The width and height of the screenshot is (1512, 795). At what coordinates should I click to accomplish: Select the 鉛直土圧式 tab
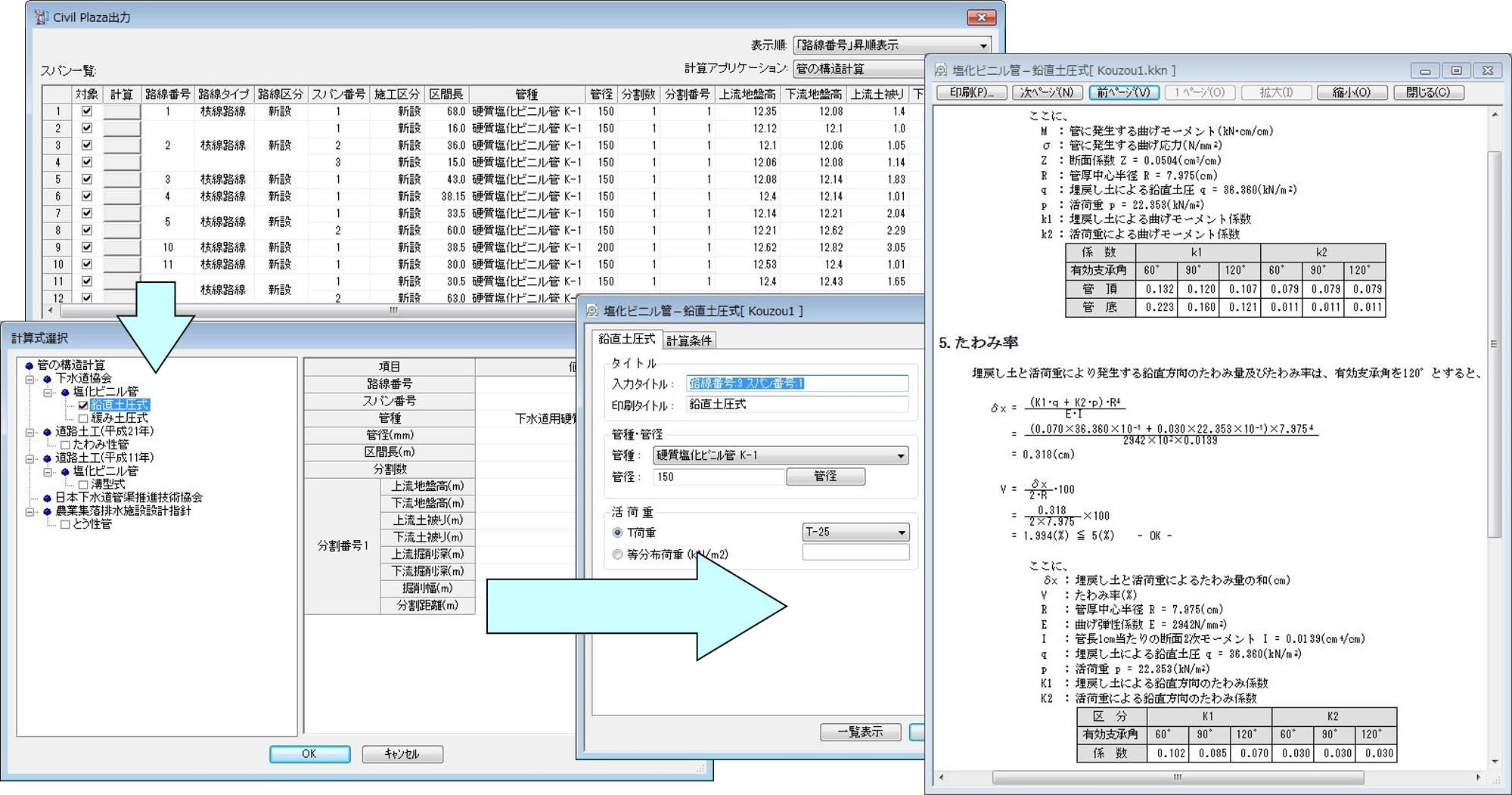point(626,340)
